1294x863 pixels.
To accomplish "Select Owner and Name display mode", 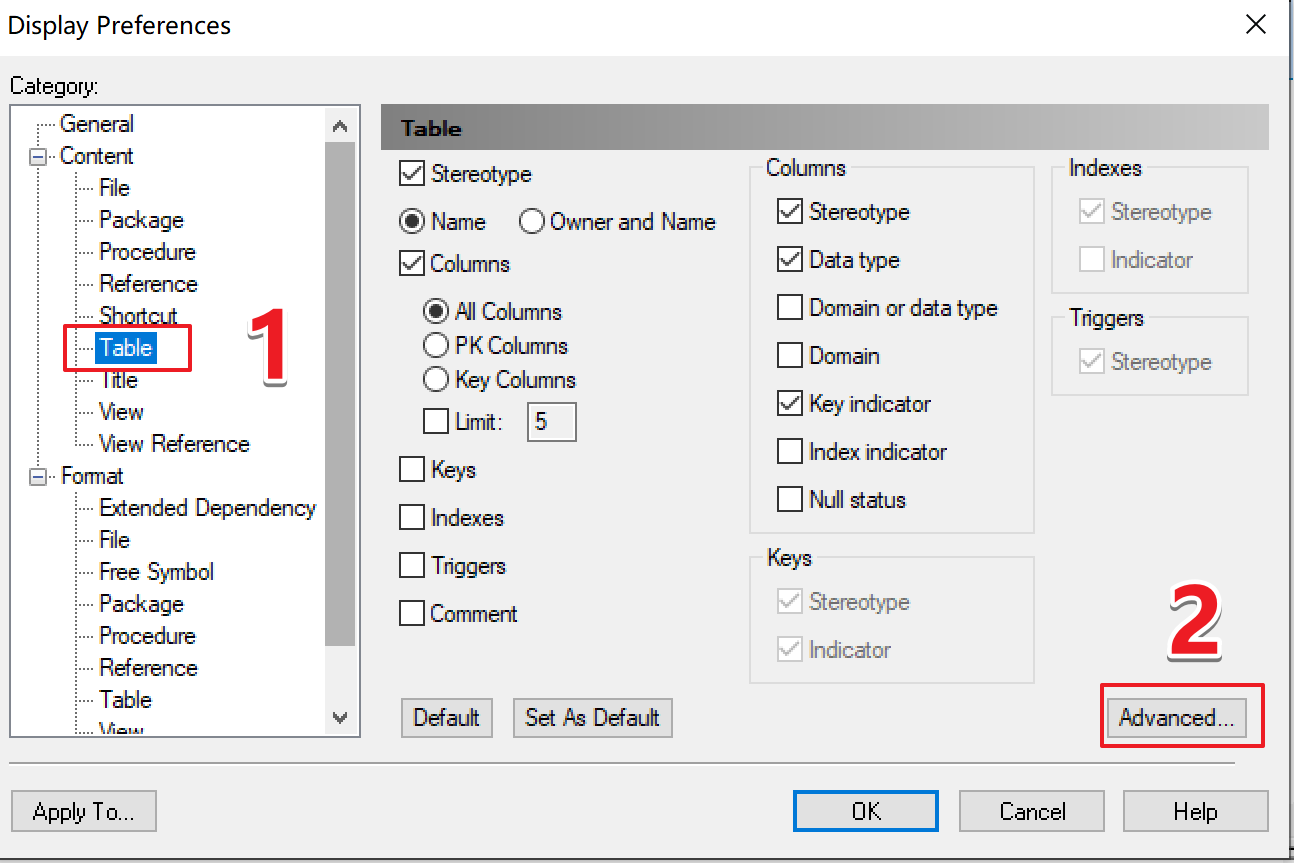I will 531,222.
